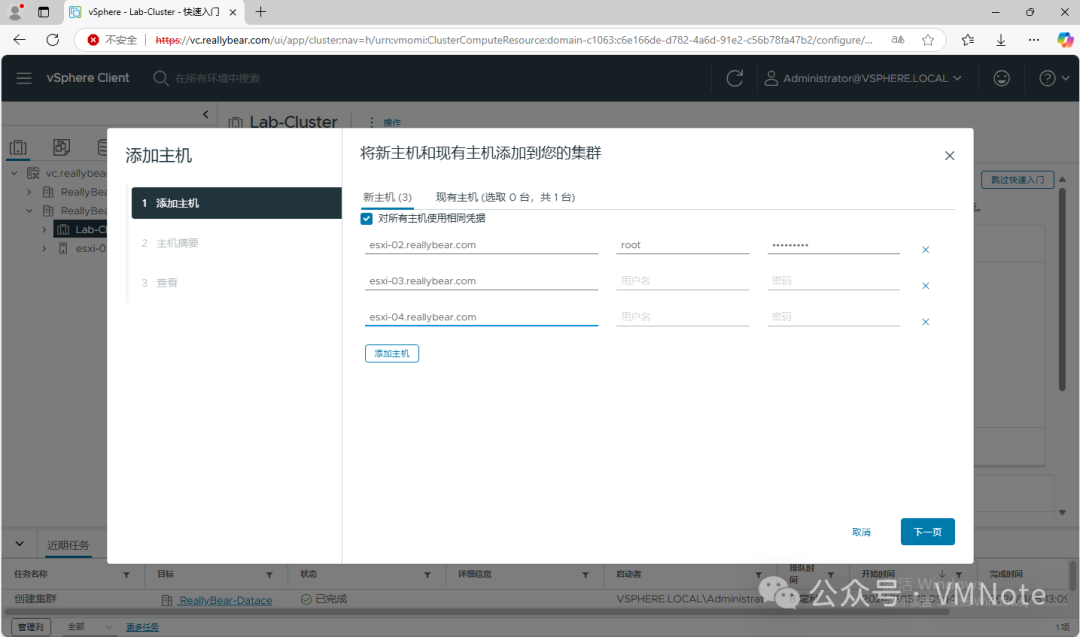Screen dimensions: 1080x637
Task: Click the global search field
Action: point(217,78)
